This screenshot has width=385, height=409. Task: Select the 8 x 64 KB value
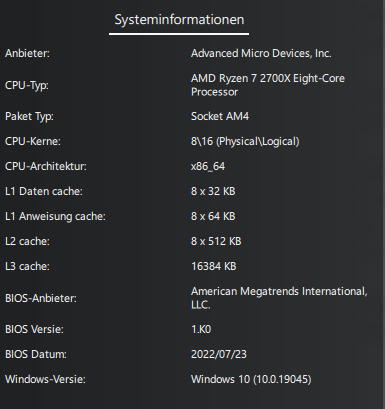[213, 216]
